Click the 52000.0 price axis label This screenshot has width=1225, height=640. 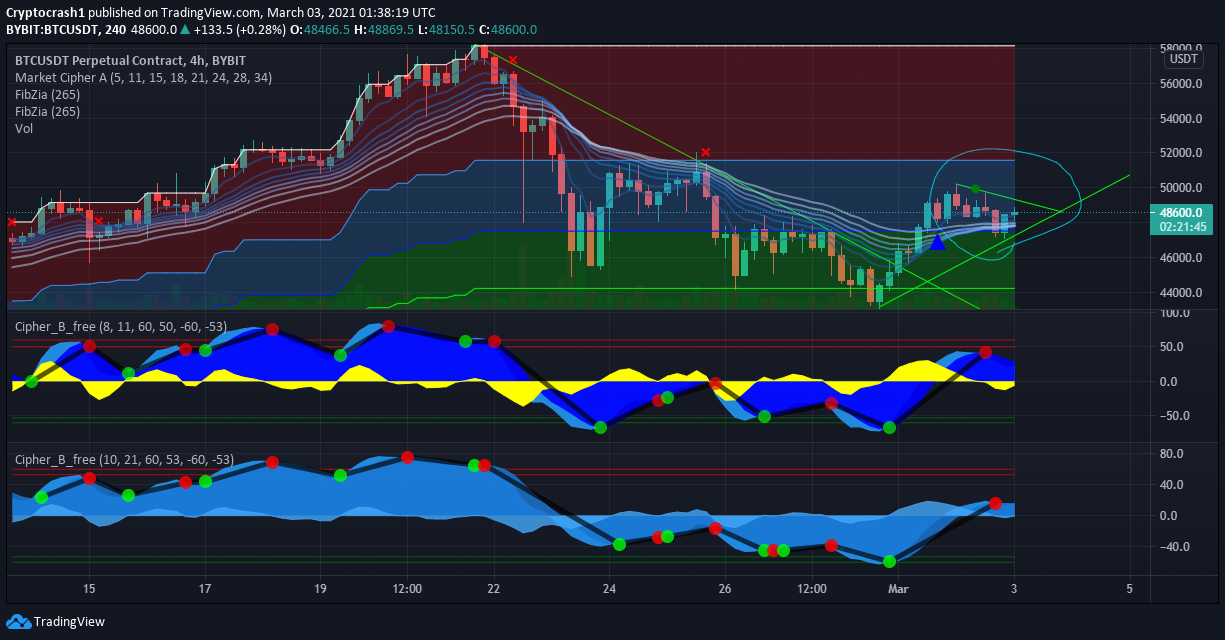coord(1182,153)
